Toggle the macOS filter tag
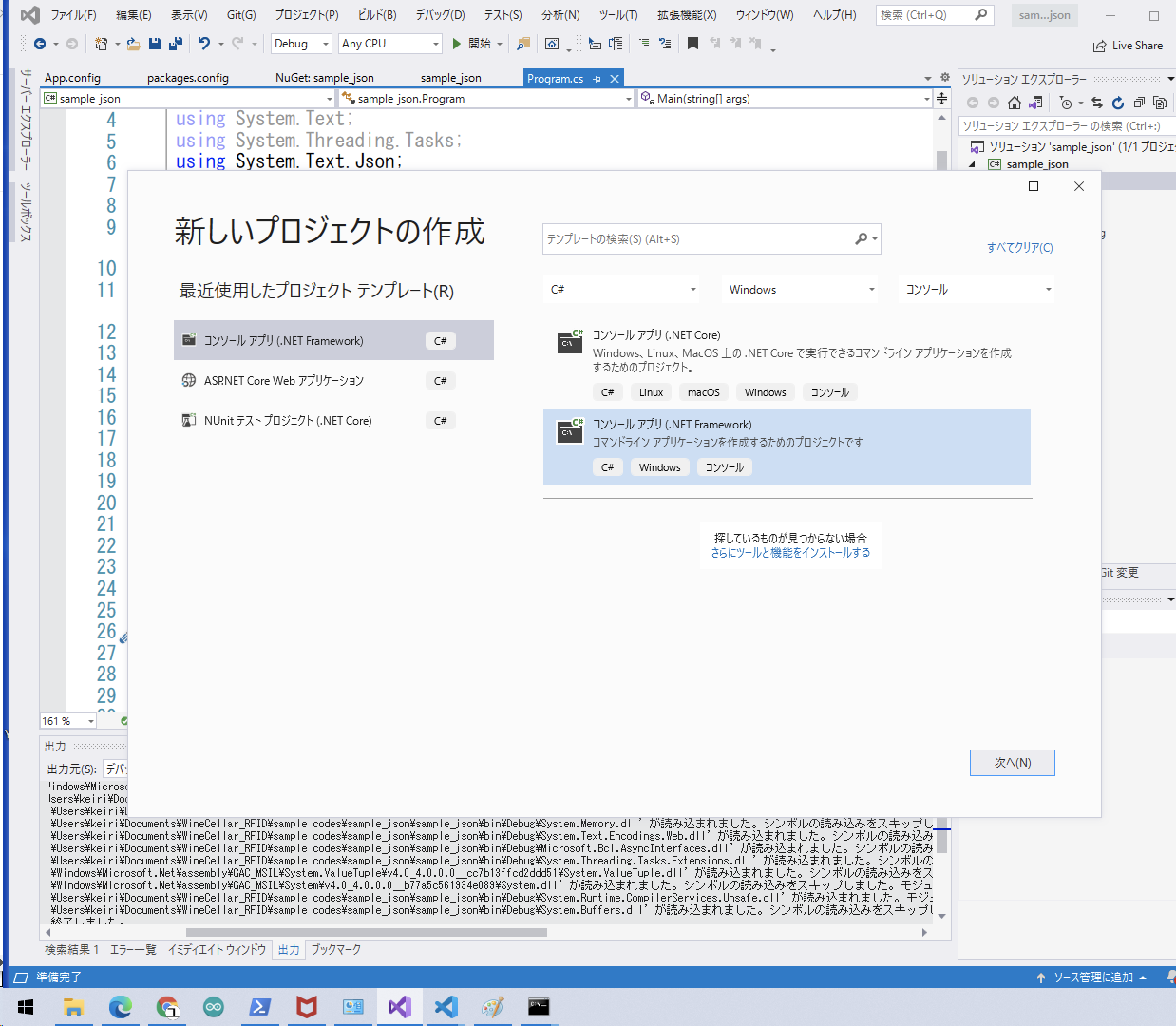This screenshot has height=1026, width=1176. 704,391
